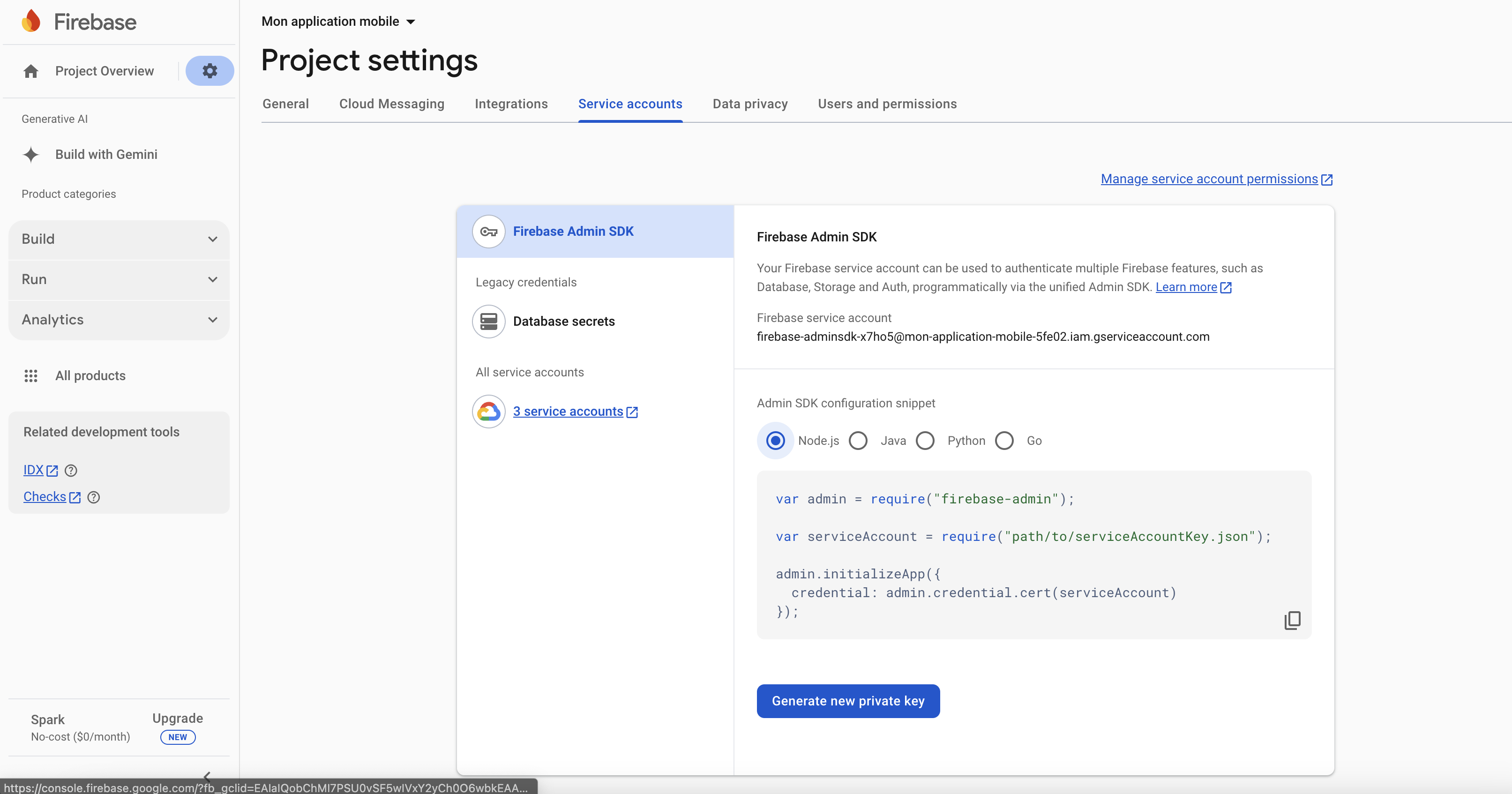Select the Go radio button
The height and width of the screenshot is (794, 1512).
click(x=1004, y=441)
